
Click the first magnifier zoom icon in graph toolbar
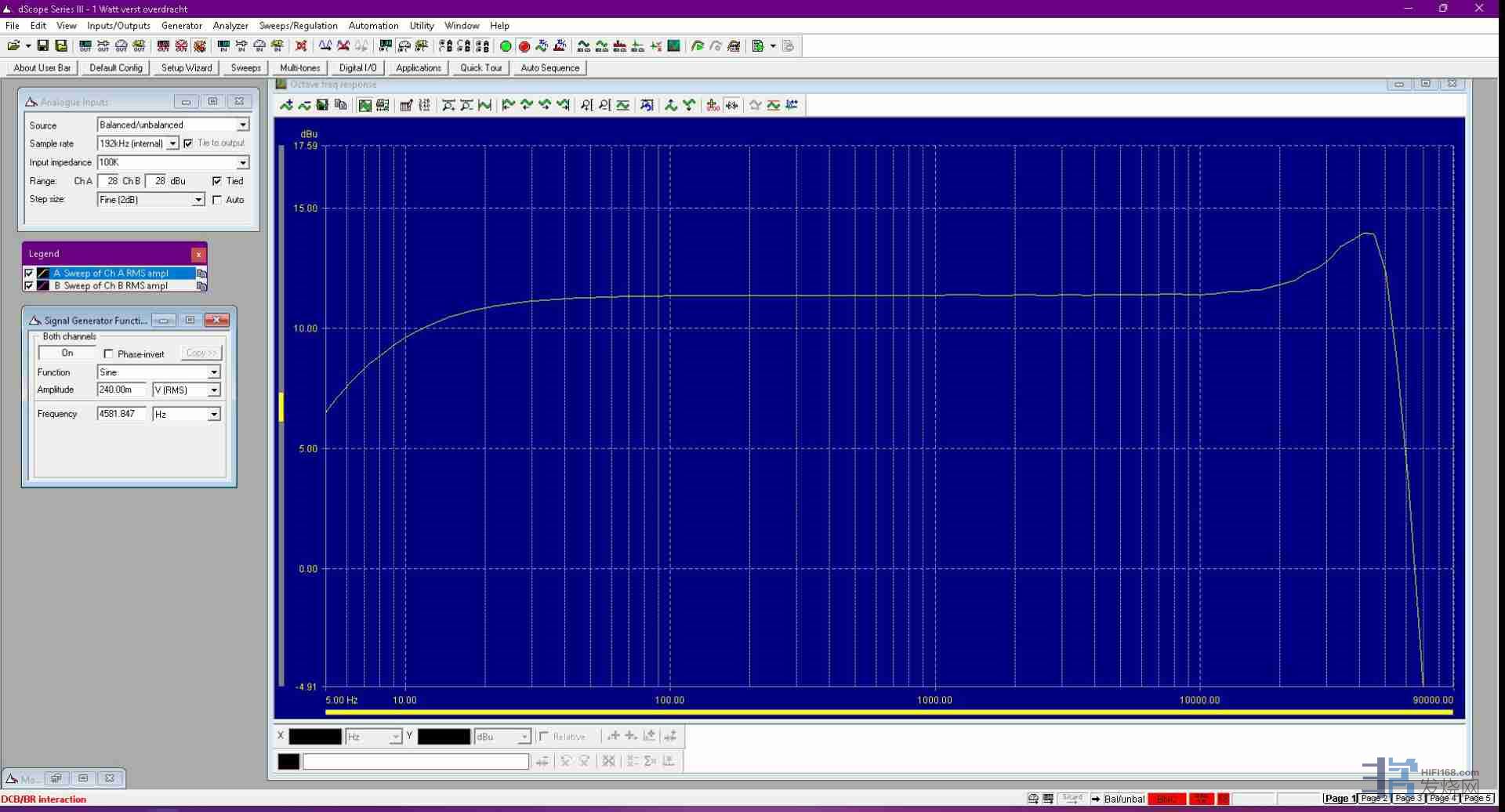[x=586, y=105]
